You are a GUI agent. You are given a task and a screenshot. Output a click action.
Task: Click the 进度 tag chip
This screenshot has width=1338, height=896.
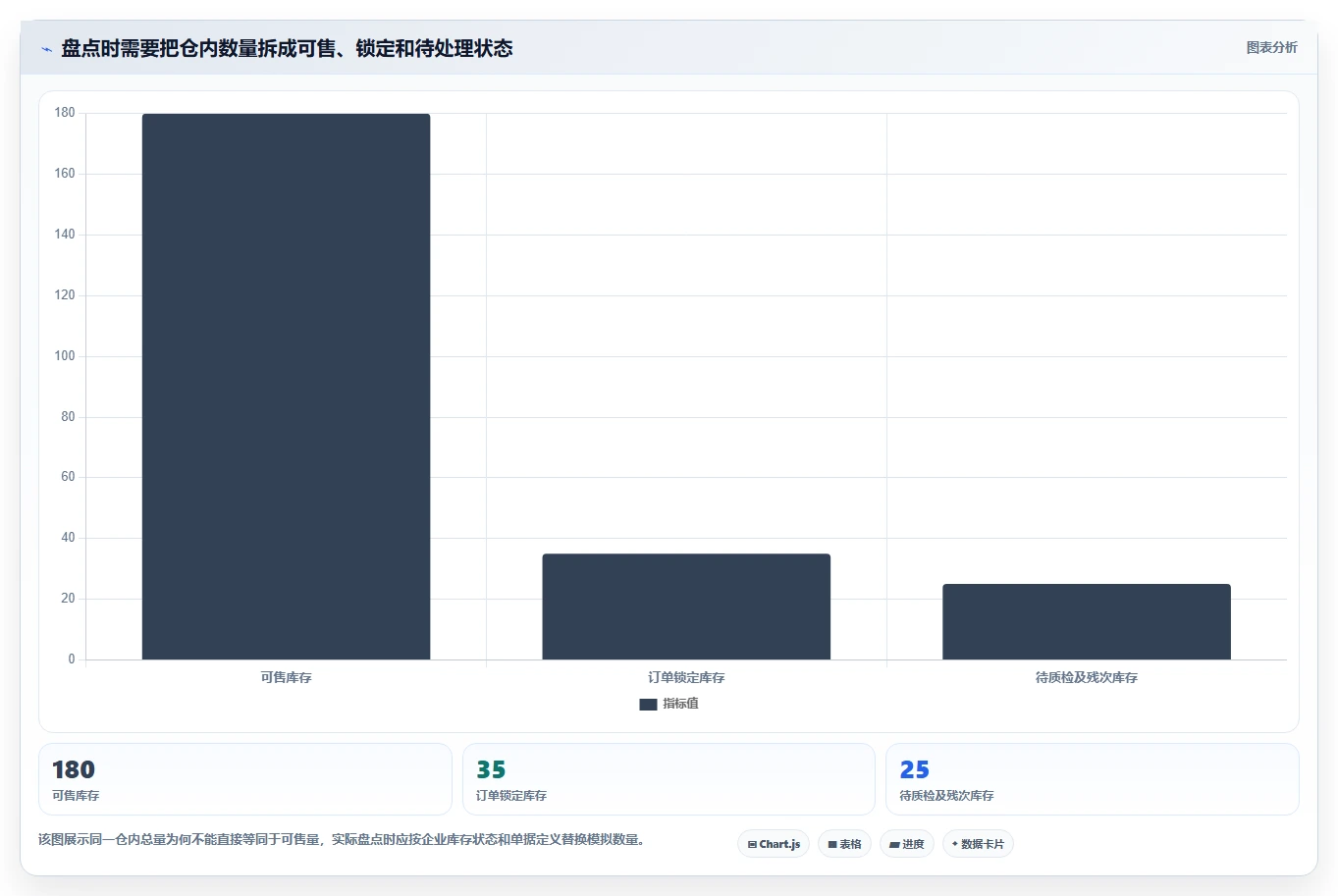coord(907,844)
